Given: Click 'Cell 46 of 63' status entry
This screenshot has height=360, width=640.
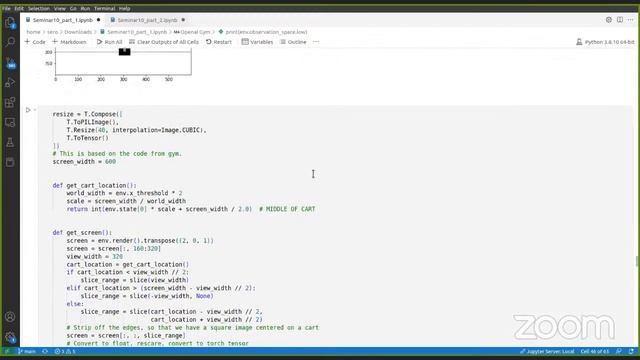Looking at the screenshot, I should coord(595,351).
